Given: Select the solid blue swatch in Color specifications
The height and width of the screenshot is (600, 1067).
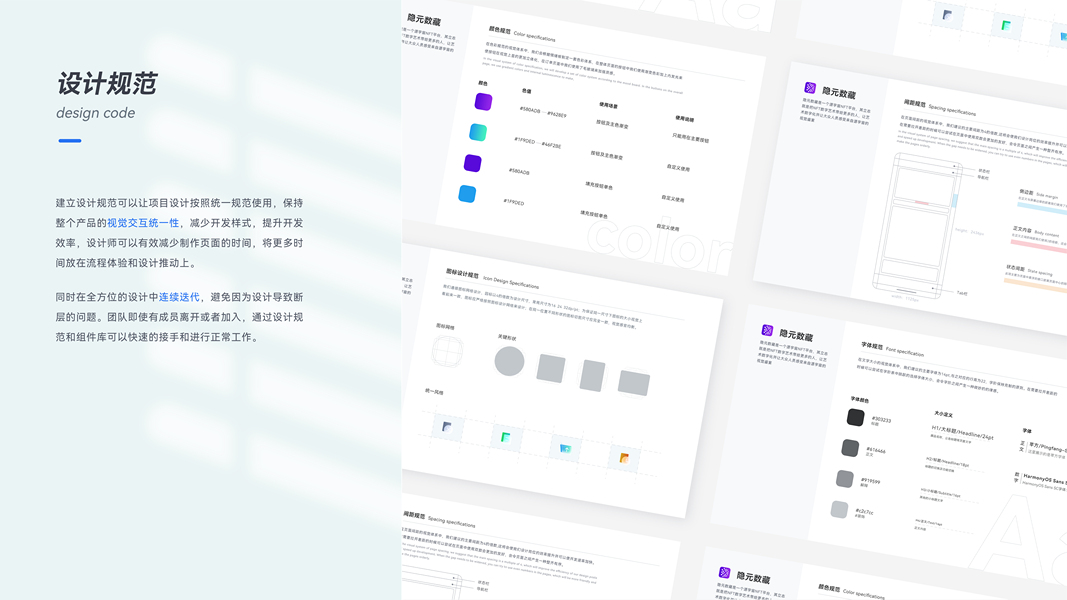Looking at the screenshot, I should (467, 194).
